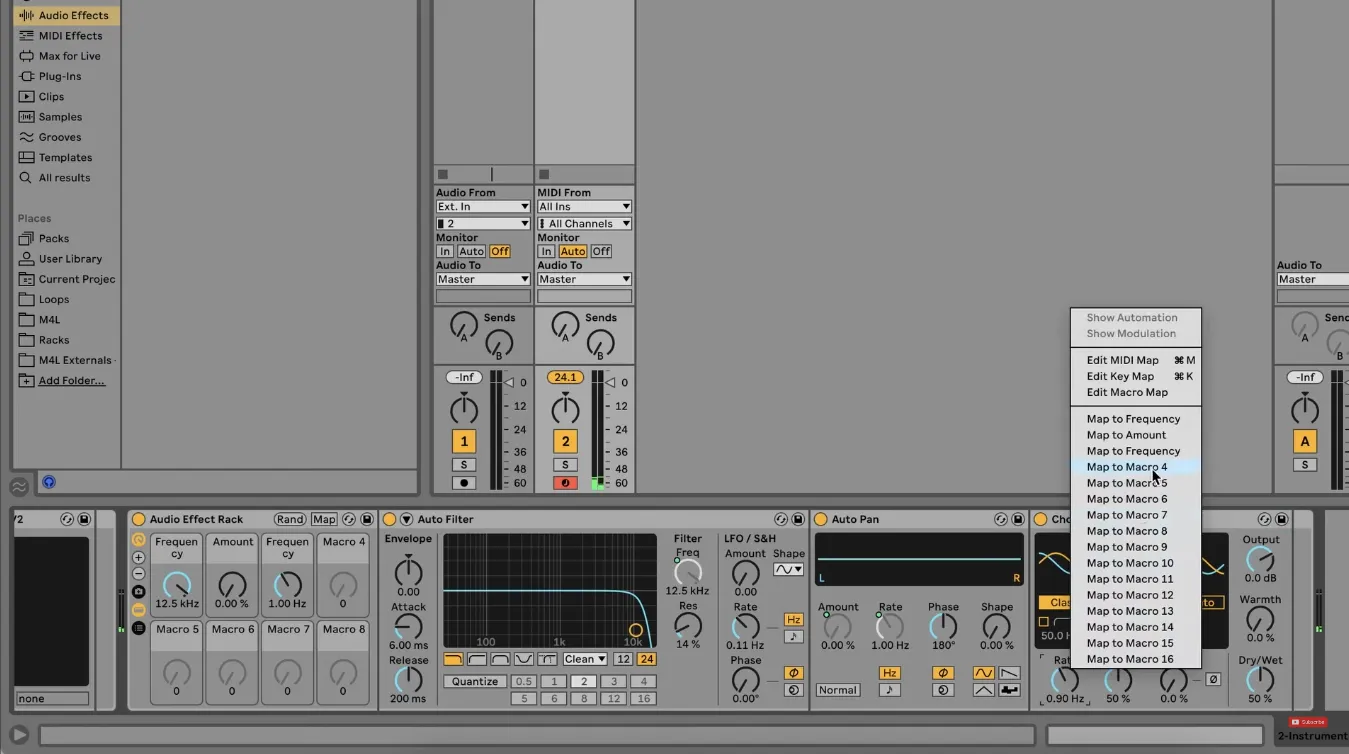This screenshot has width=1349, height=754.
Task: Open macro variations camera icon
Action: click(138, 592)
